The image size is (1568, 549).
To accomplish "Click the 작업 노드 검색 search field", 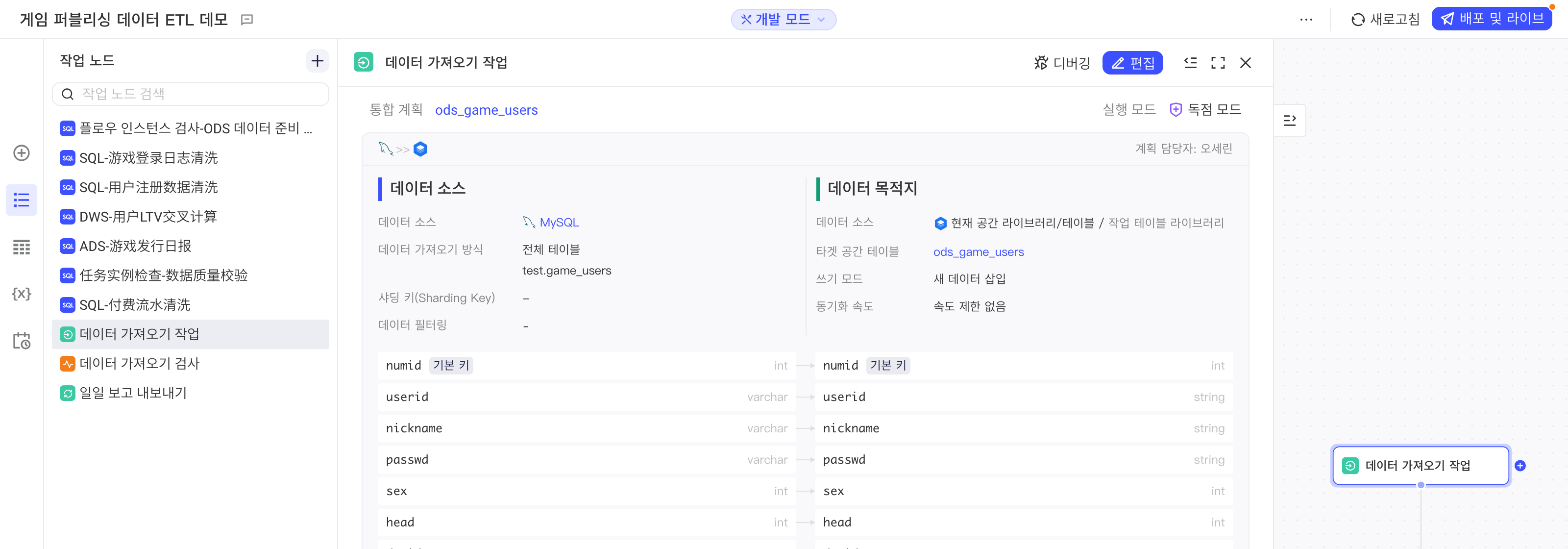I will (x=191, y=94).
